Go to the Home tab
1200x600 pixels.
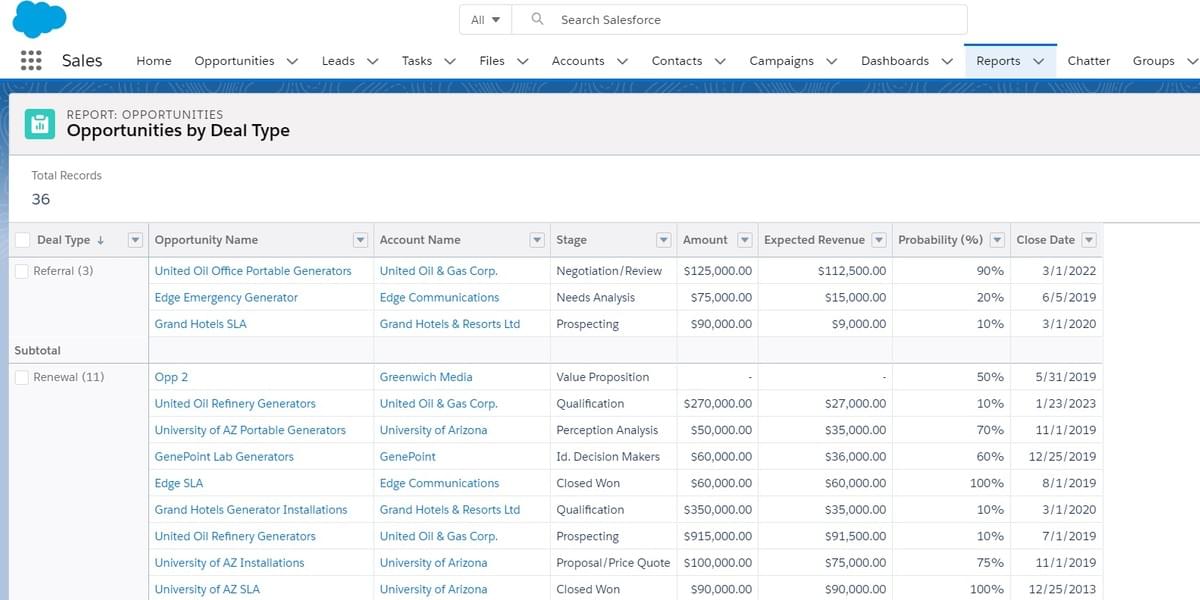point(154,61)
